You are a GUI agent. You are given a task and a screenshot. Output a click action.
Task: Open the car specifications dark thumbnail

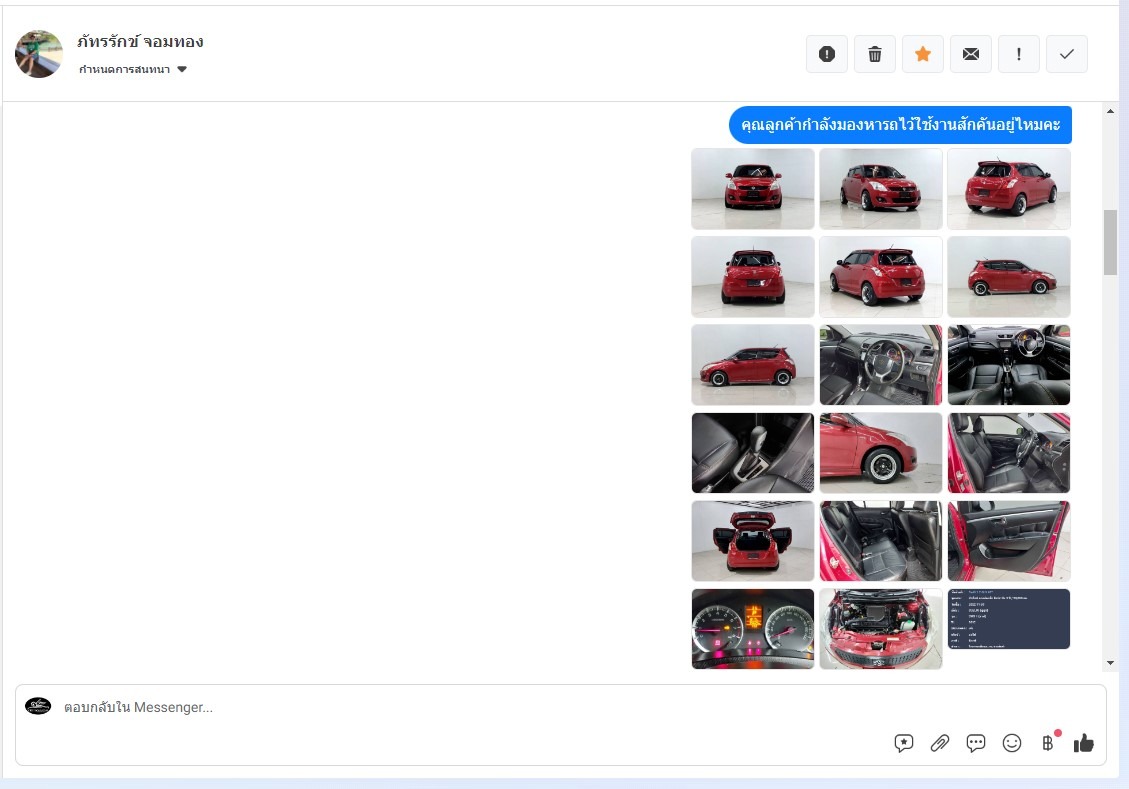pos(1008,619)
